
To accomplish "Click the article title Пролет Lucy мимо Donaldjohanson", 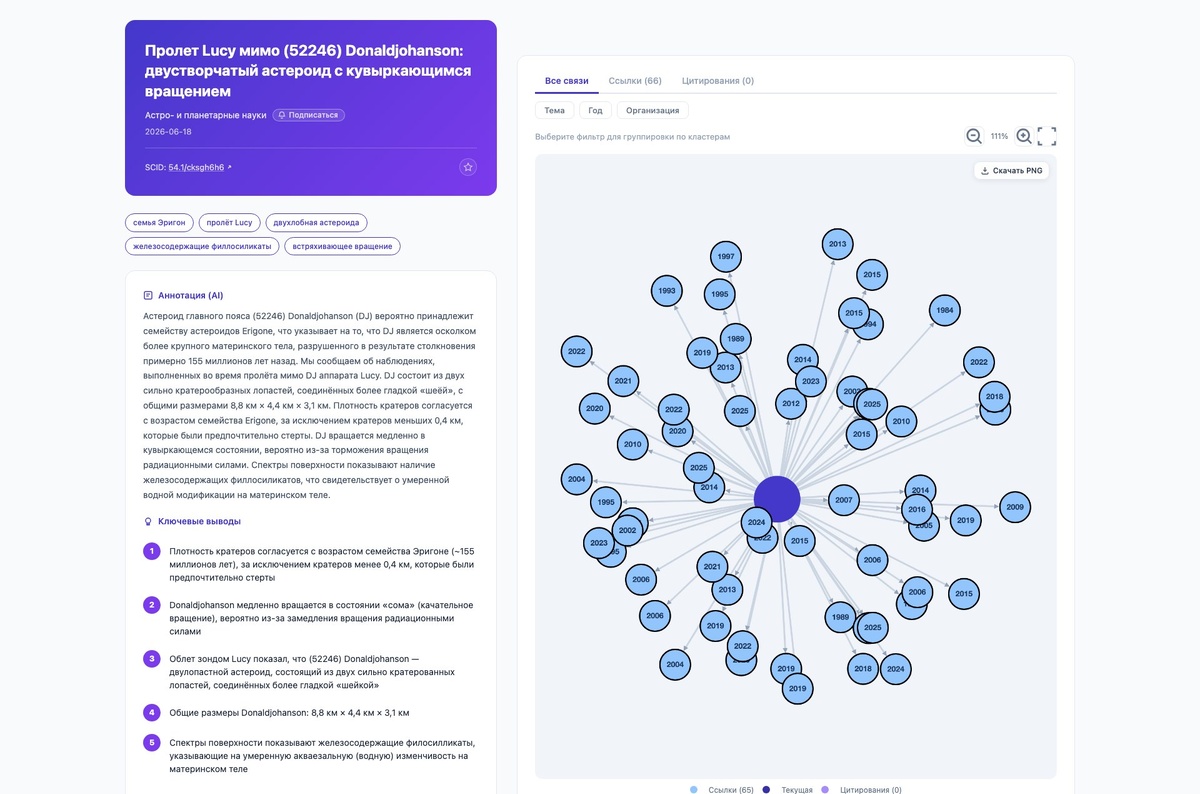I will (308, 71).
